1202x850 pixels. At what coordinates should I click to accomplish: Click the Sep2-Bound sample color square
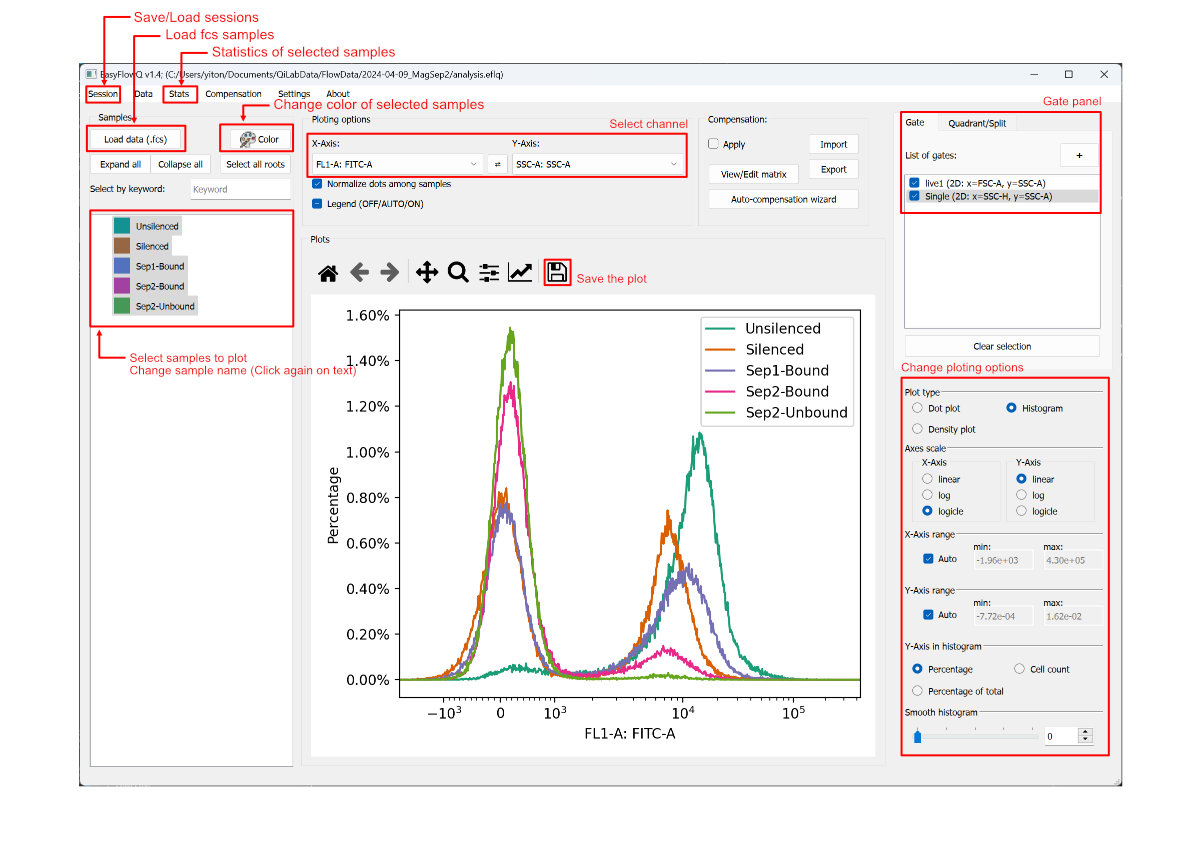(x=122, y=286)
